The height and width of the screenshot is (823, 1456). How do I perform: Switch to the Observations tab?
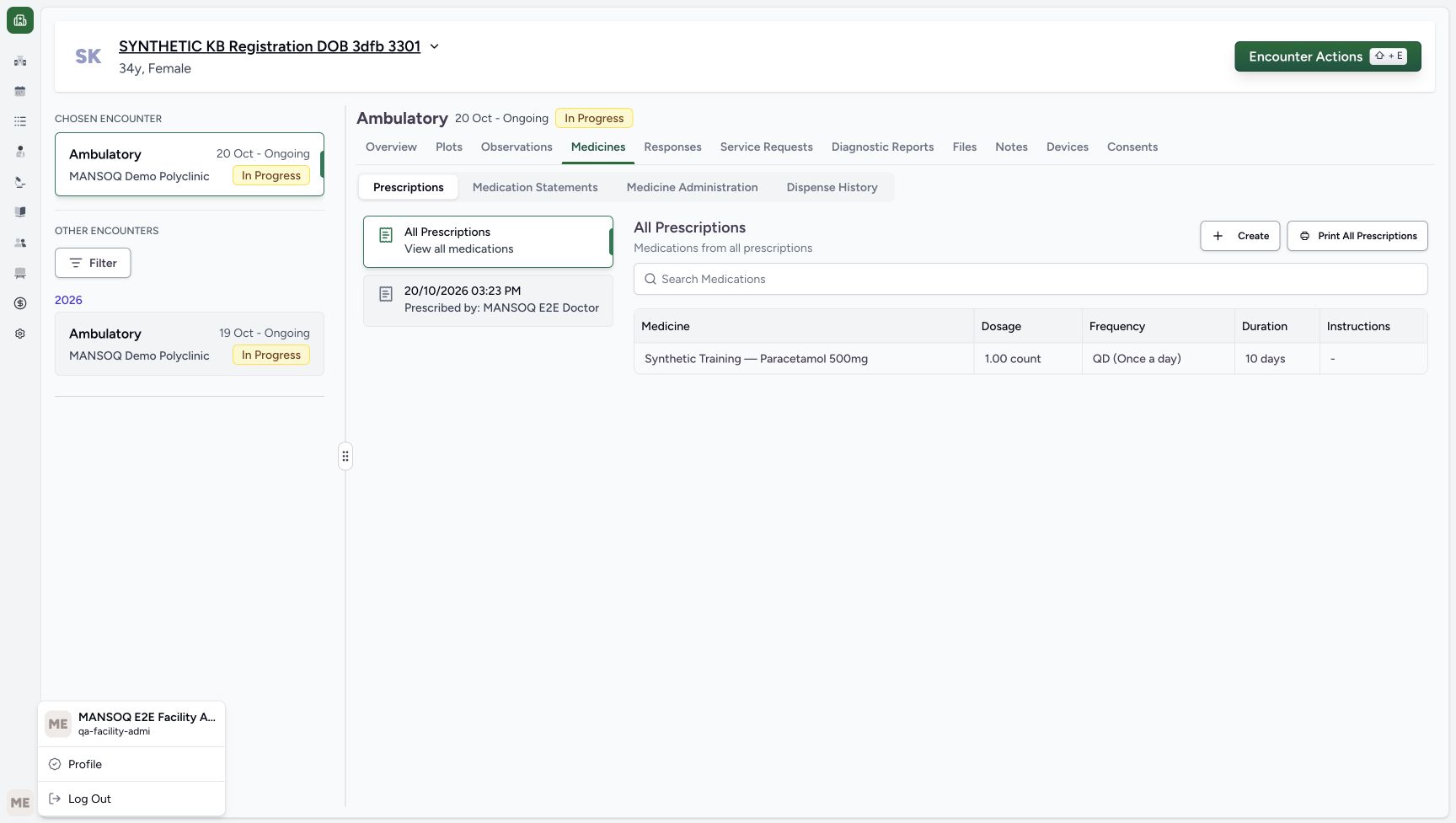[x=517, y=147]
